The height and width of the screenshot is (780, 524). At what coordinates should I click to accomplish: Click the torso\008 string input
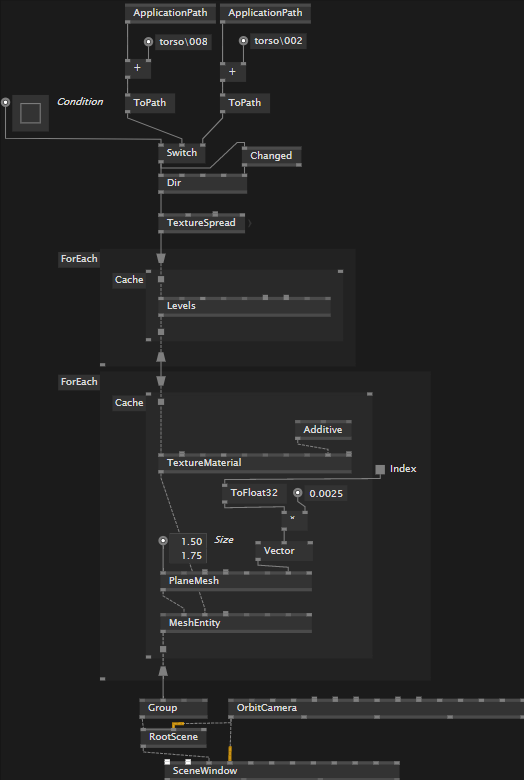pos(183,42)
